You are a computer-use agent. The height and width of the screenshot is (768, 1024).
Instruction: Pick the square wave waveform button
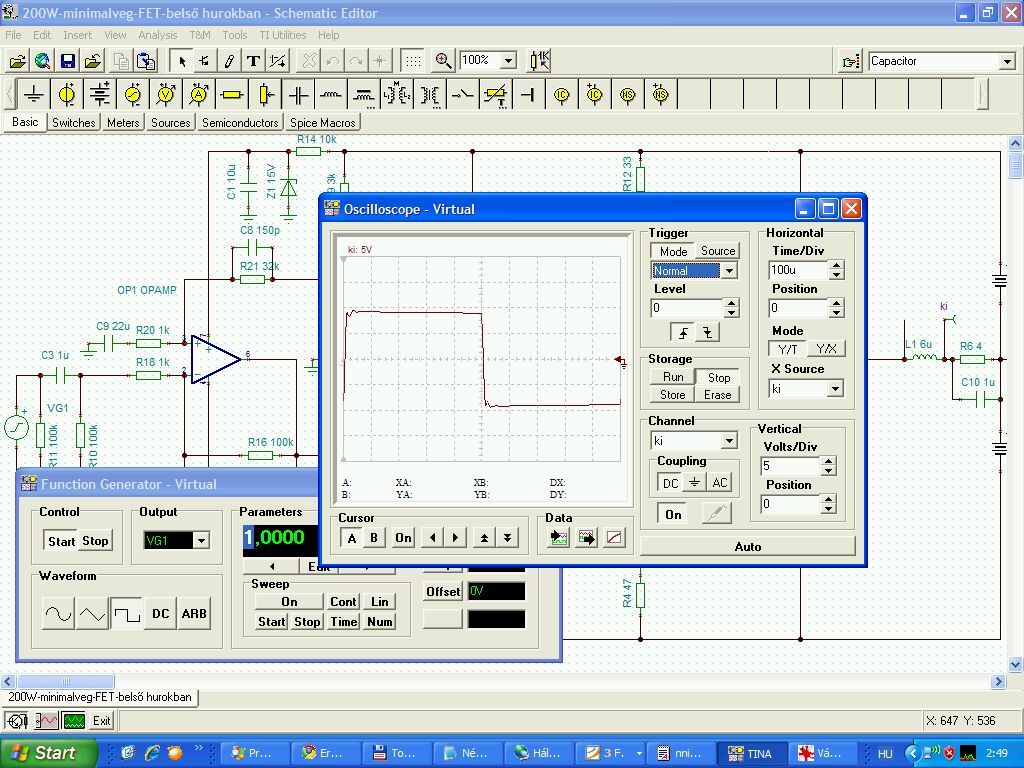click(126, 614)
